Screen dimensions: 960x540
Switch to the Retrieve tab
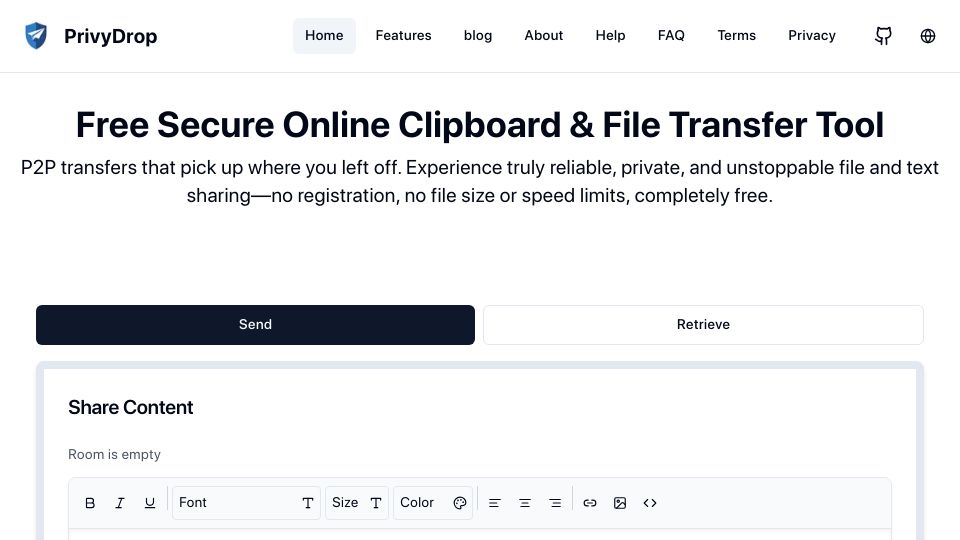[703, 324]
